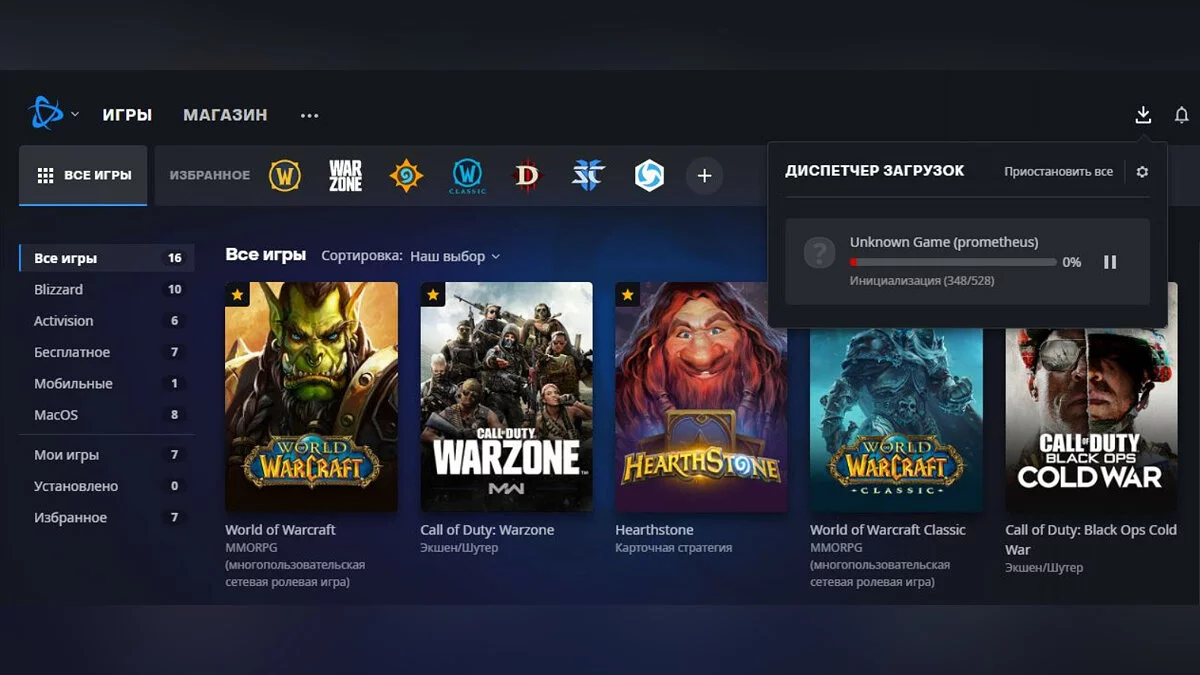The width and height of the screenshot is (1200, 675).
Task: Open the Наш выбор sort dropdown
Action: coord(455,256)
